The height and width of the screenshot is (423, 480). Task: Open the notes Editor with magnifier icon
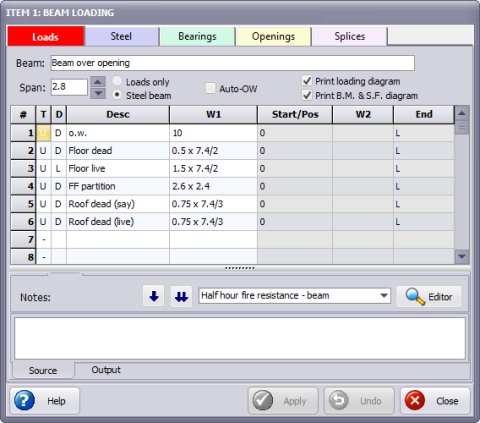coord(429,296)
